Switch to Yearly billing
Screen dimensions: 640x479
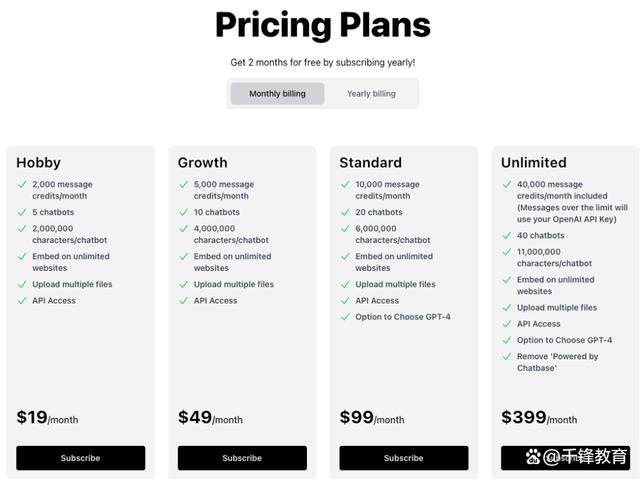tap(371, 94)
